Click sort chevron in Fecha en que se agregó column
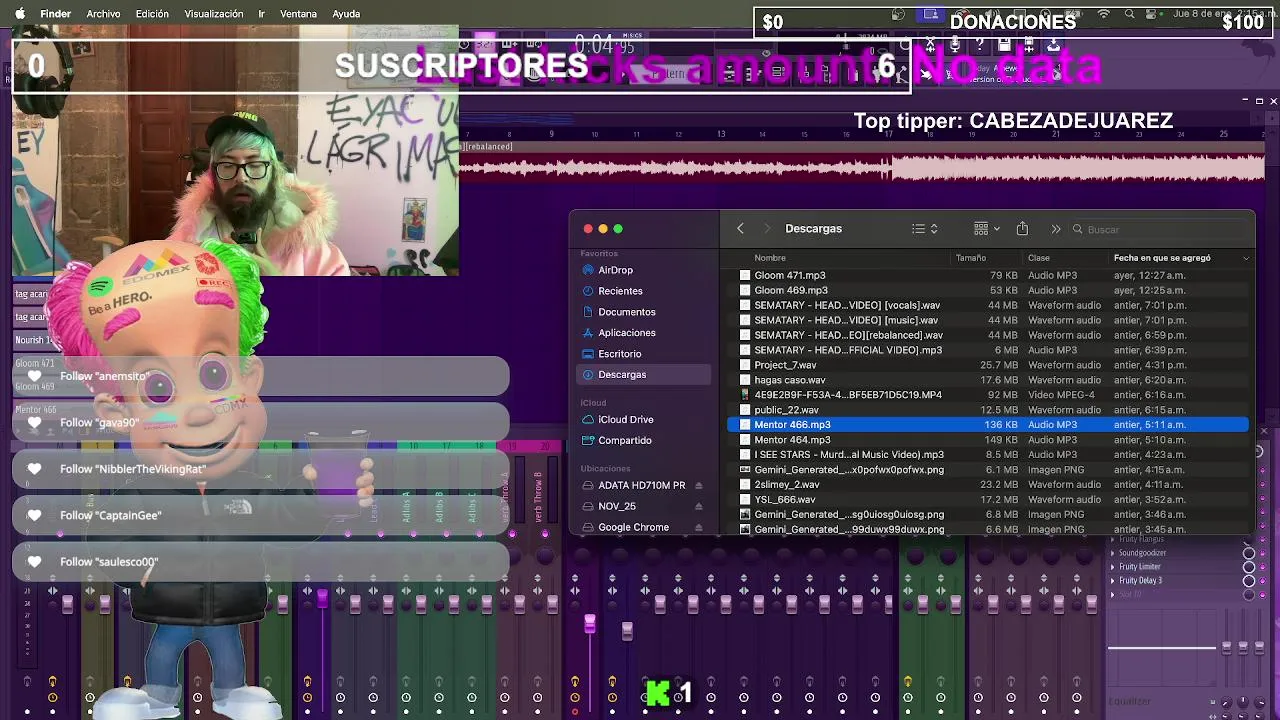The height and width of the screenshot is (720, 1280). (x=1246, y=258)
